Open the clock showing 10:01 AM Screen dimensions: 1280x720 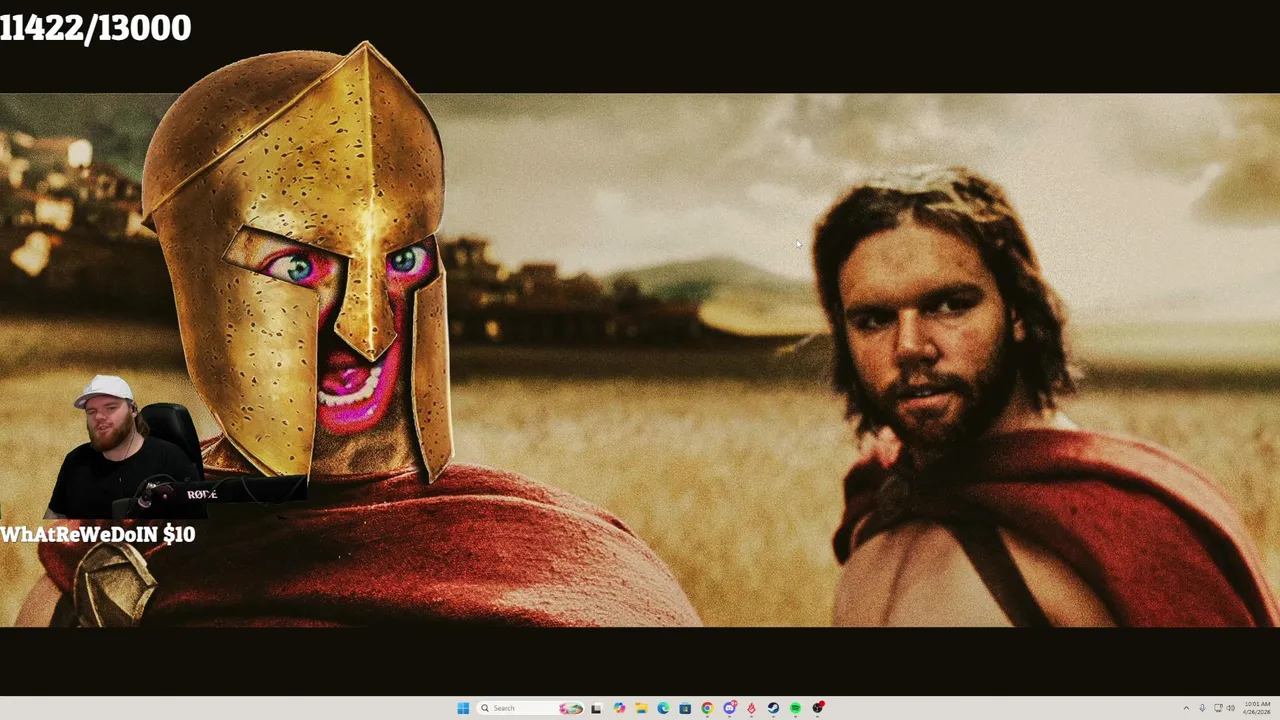coord(1257,708)
